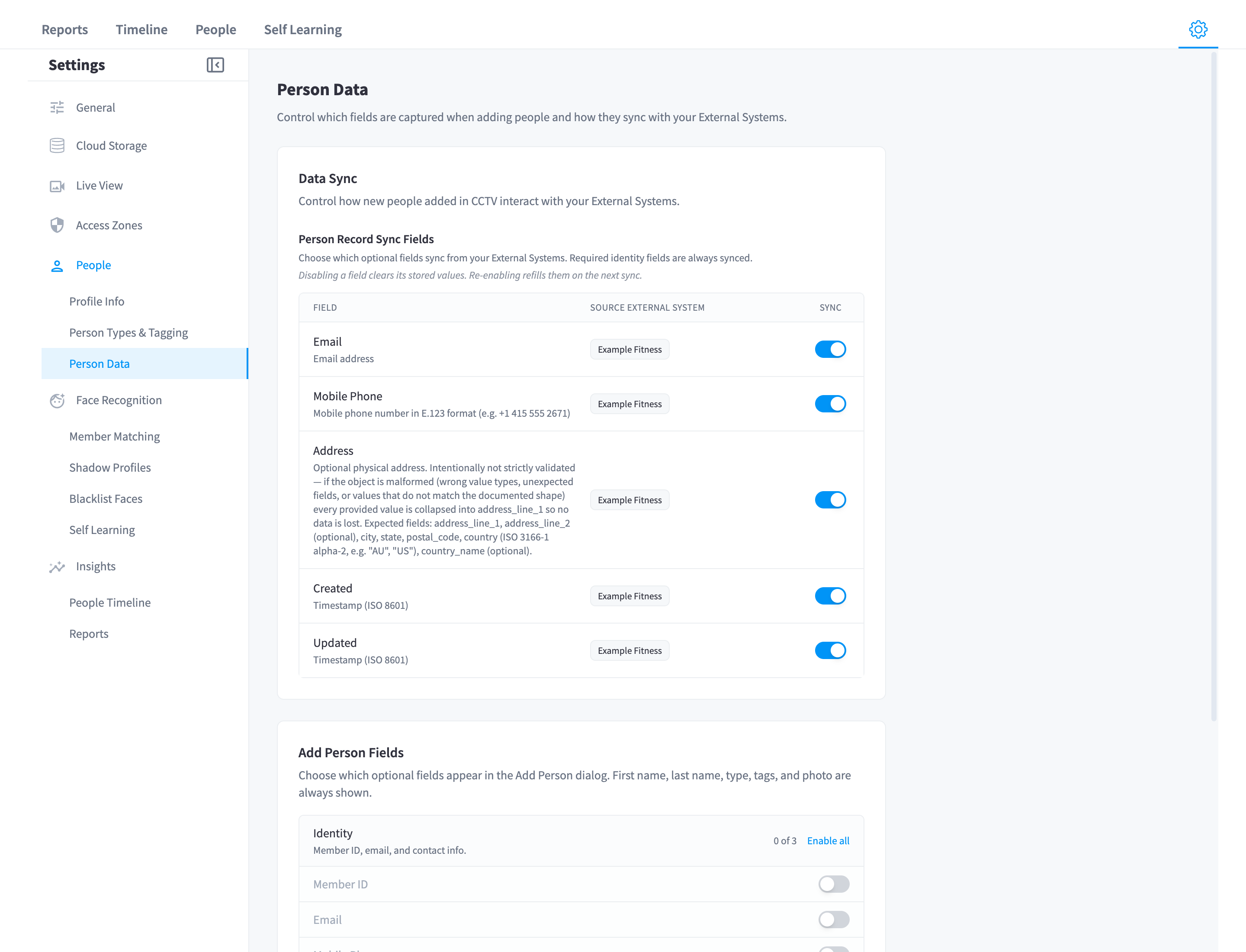This screenshot has width=1246, height=952.
Task: Click Example Fitness chip in Email row
Action: pyautogui.click(x=629, y=350)
